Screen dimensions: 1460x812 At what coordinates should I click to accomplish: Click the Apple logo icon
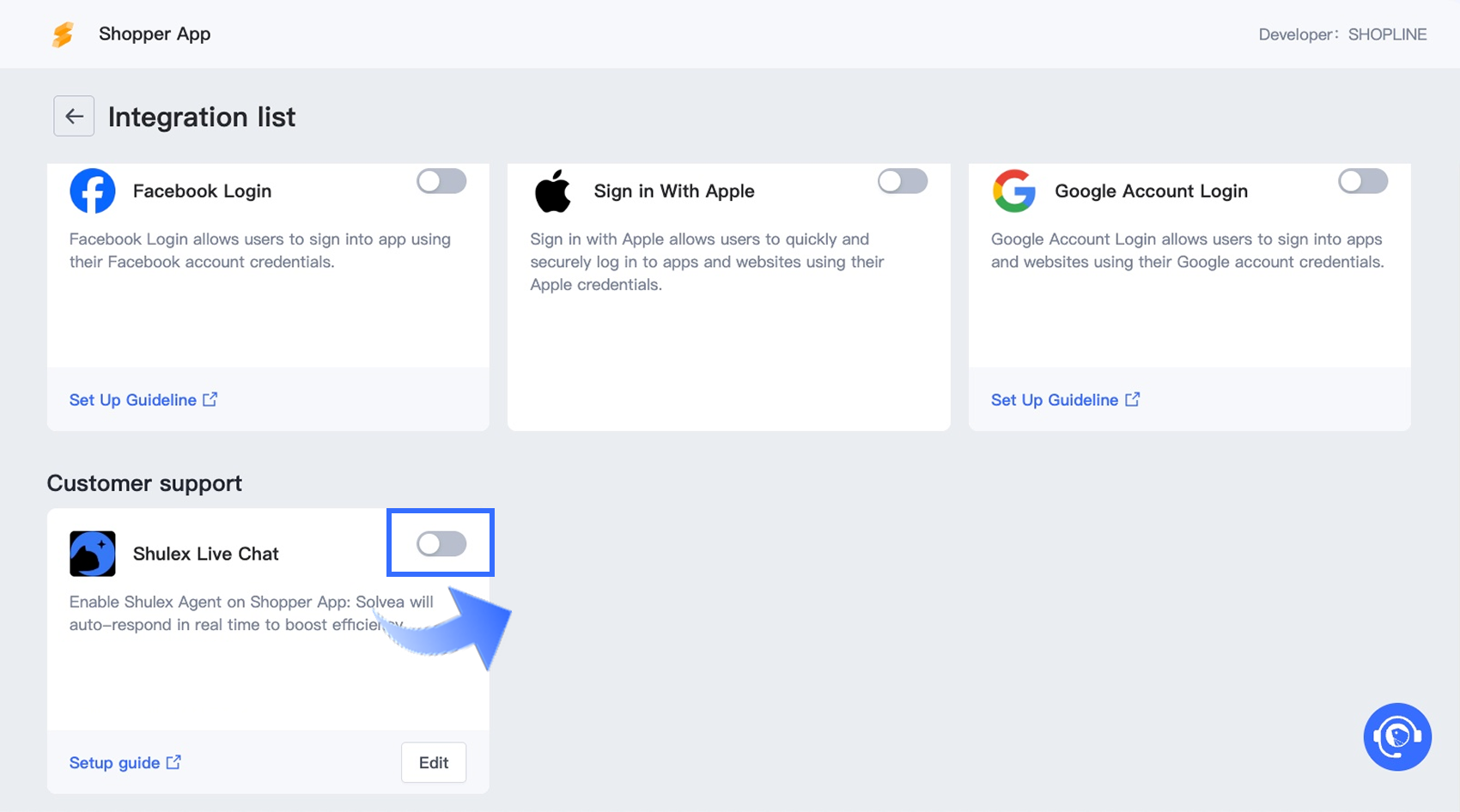(x=553, y=191)
